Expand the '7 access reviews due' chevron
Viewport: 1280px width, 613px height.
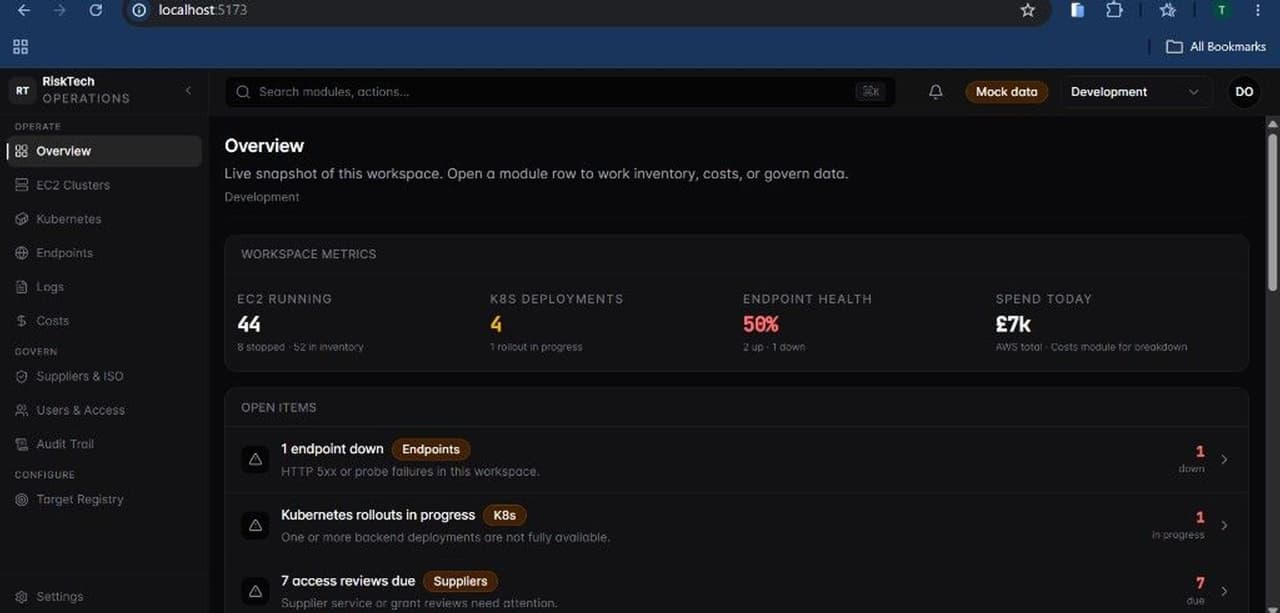[1224, 591]
